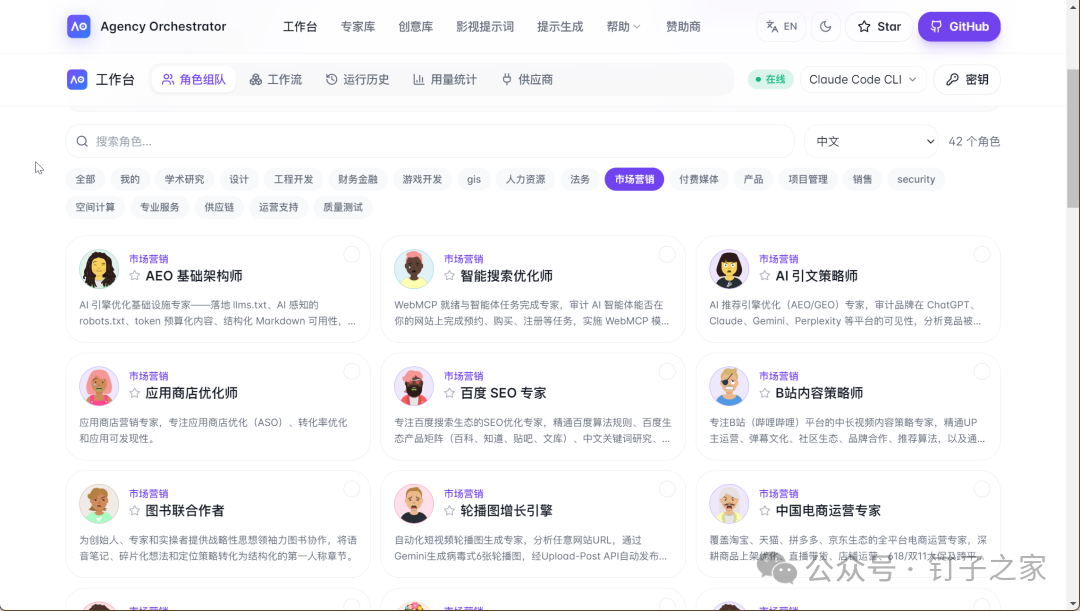
Task: Open 工作台 in top navigation
Action: pyautogui.click(x=300, y=26)
